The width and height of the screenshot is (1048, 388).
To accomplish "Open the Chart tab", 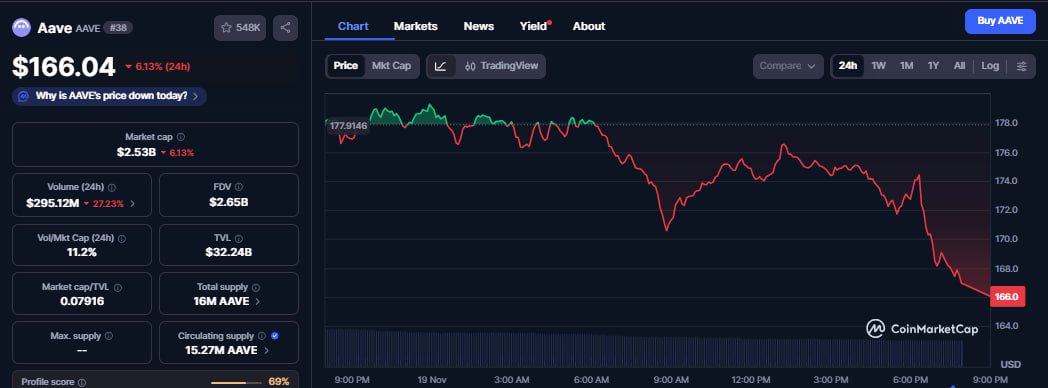I will (353, 27).
